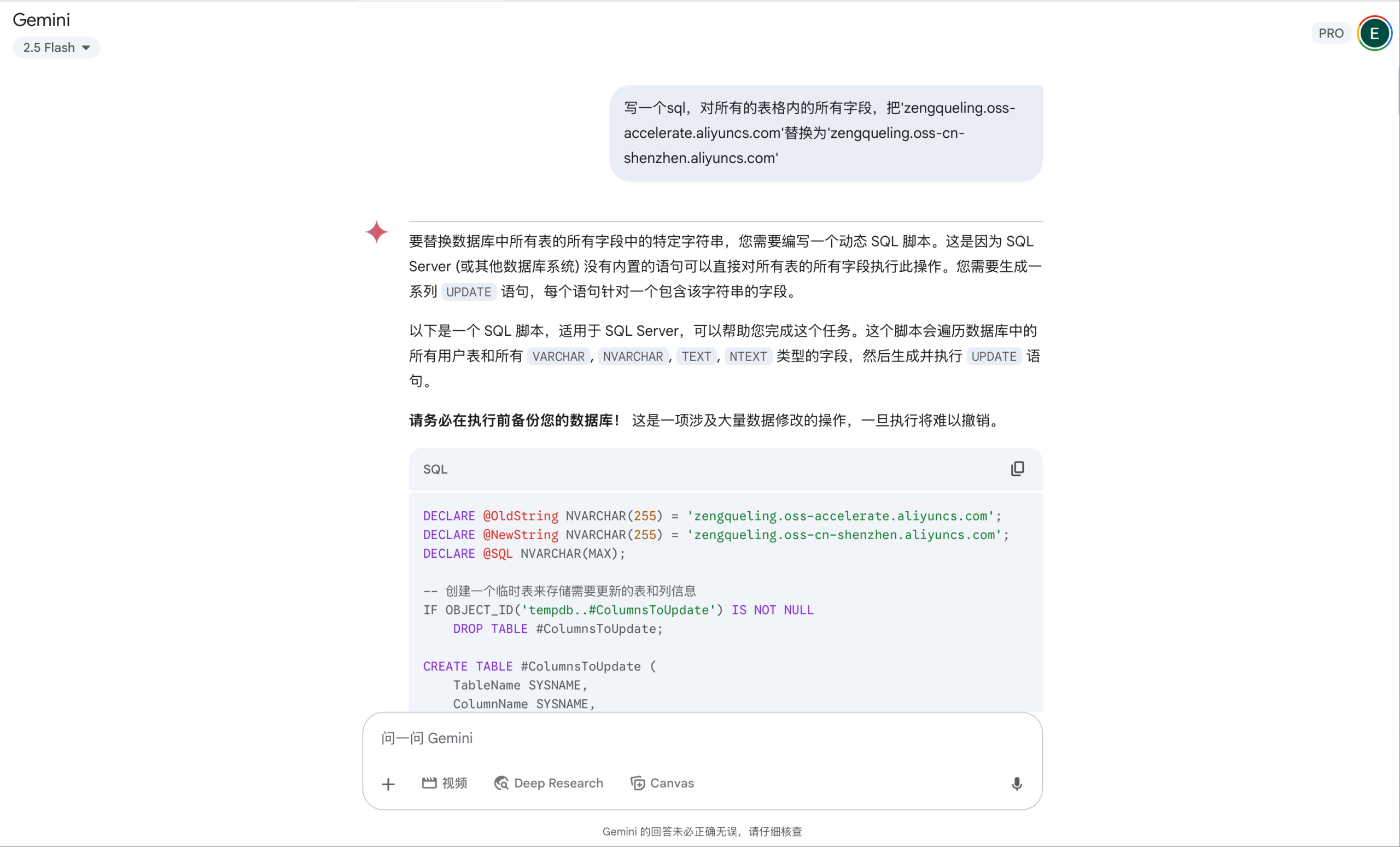Click the TEXT inline code chip
1400x847 pixels.
click(x=696, y=357)
